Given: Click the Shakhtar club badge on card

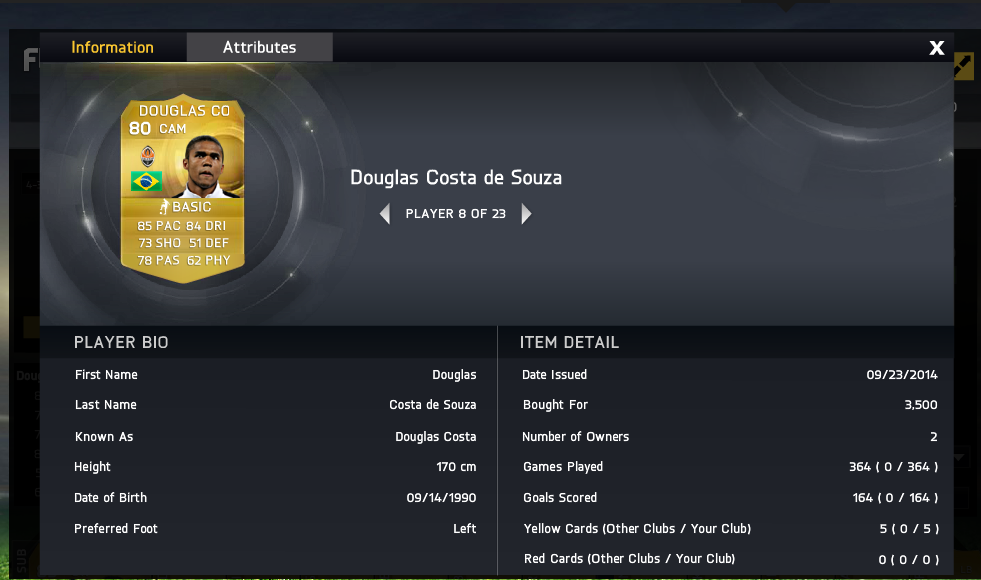Looking at the screenshot, I should [148, 156].
